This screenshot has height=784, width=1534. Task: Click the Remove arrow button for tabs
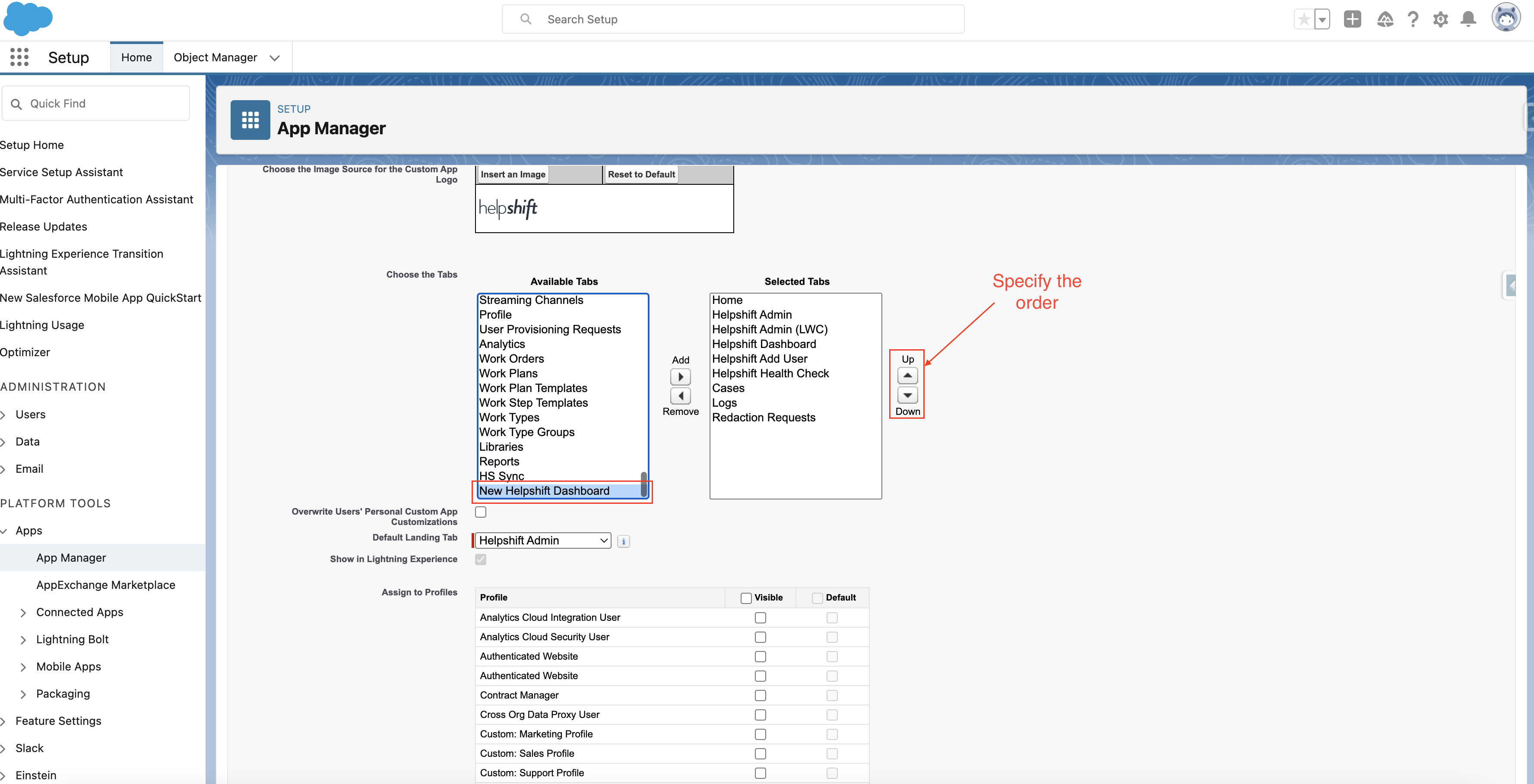680,395
